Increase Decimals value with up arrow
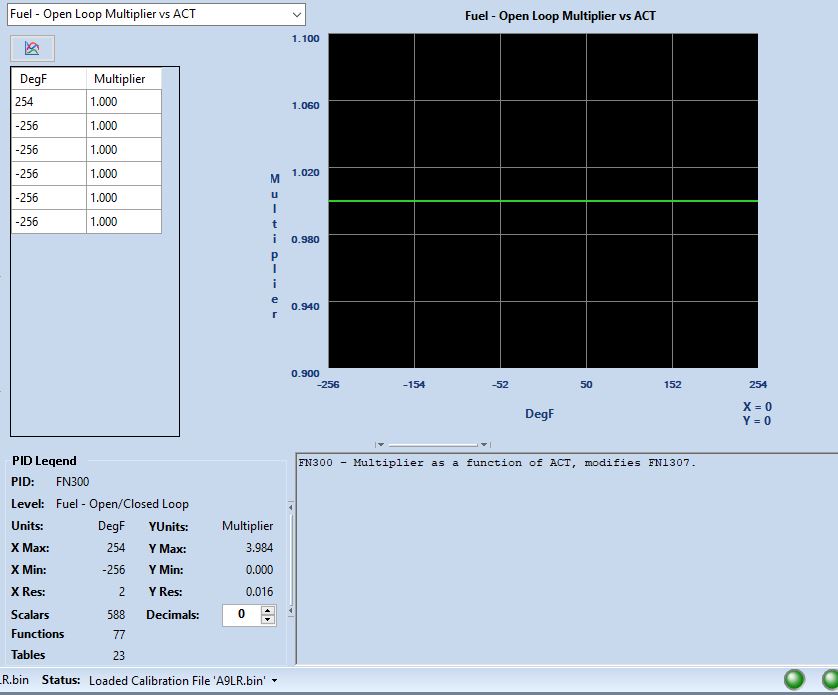This screenshot has height=695, width=838. click(268, 610)
